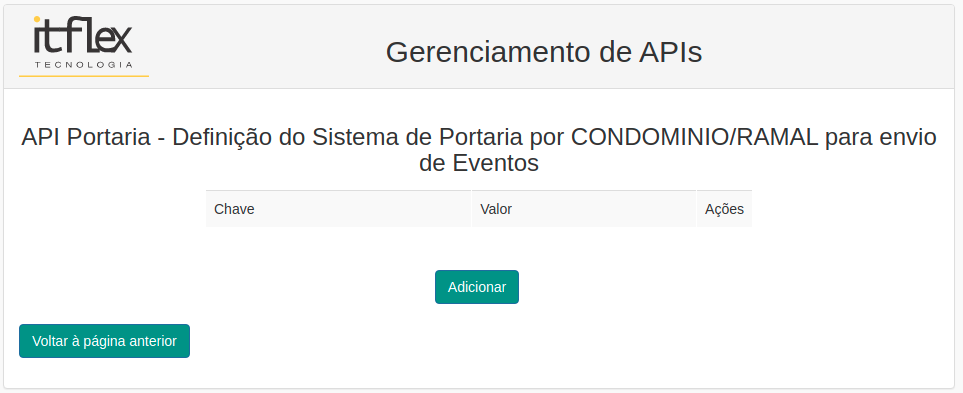963x393 pixels.
Task: Click the word Definição in the heading
Action: (x=222, y=138)
